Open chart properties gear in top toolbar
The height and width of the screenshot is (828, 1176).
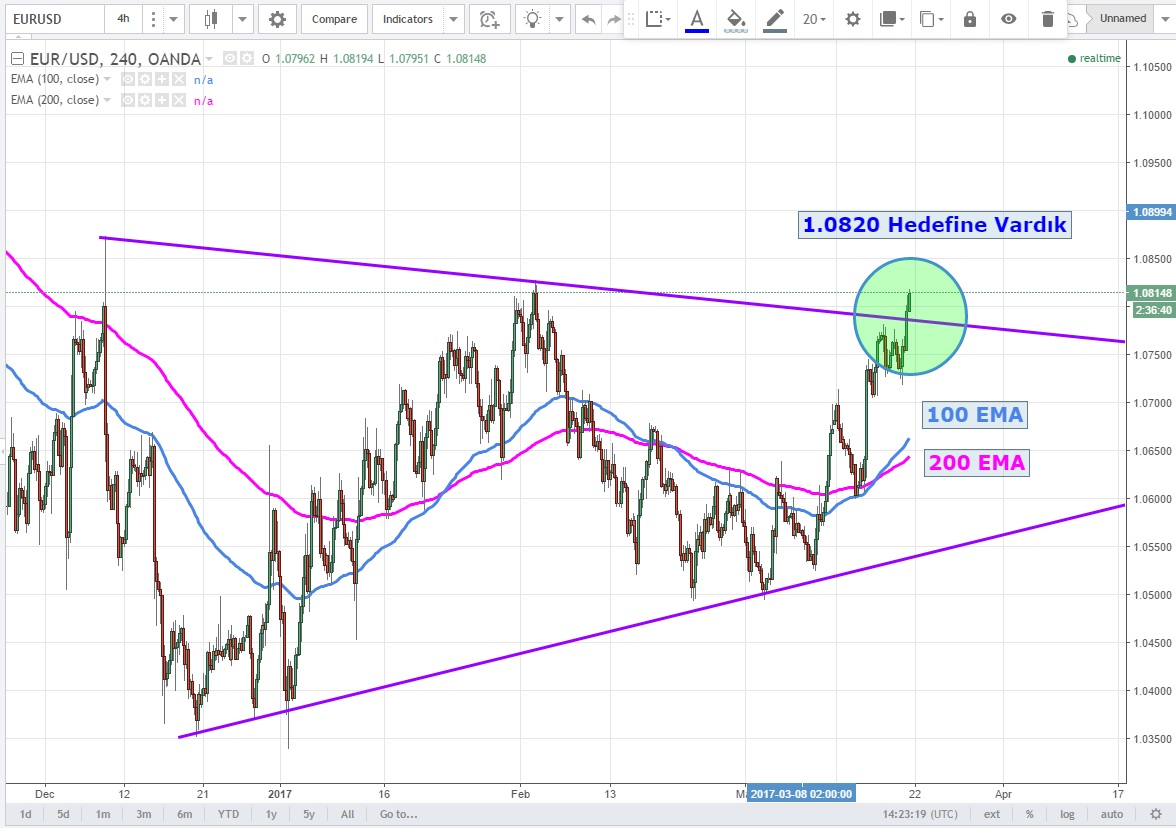click(277, 19)
